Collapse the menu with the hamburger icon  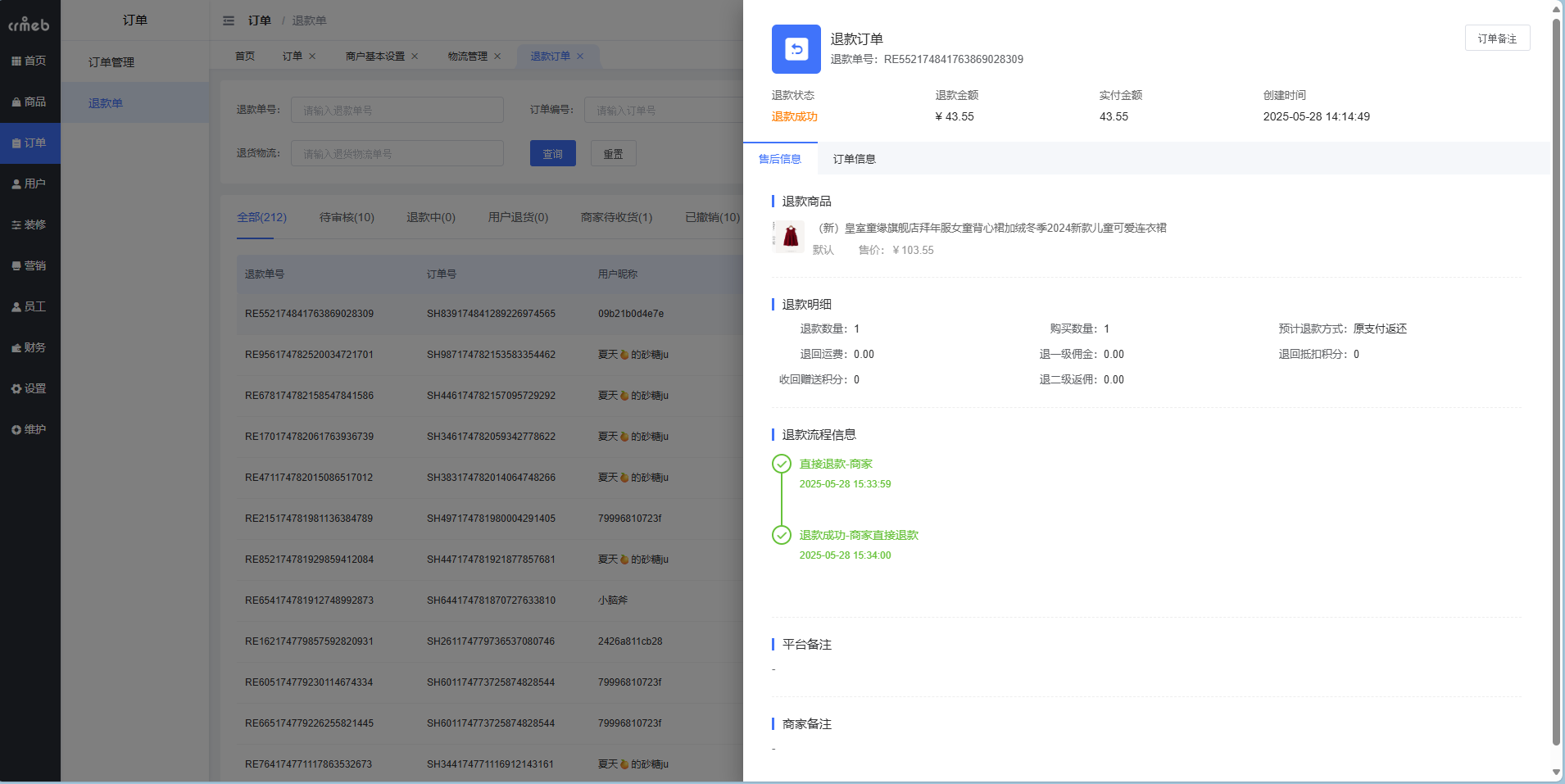229,20
